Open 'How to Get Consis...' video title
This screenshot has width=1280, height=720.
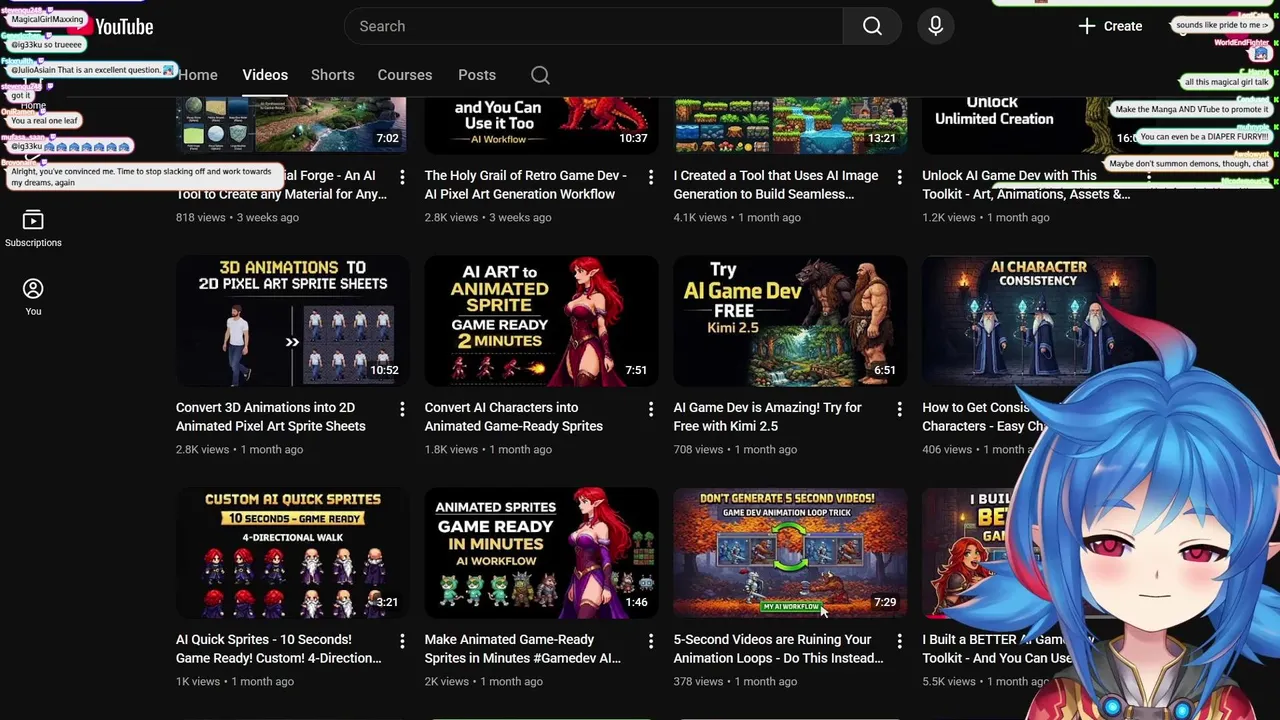pyautogui.click(x=984, y=417)
